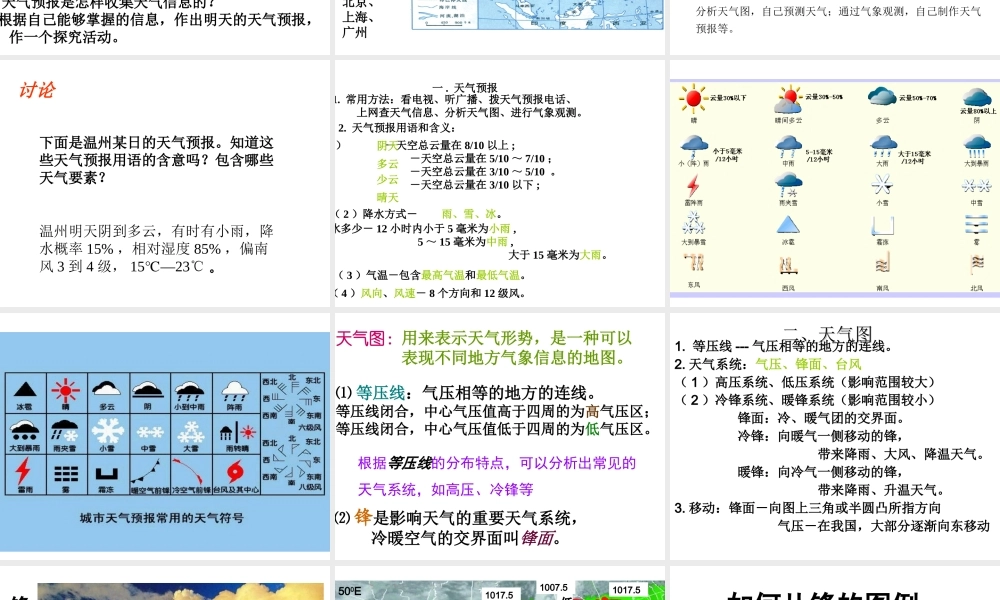Open the 讨论 discussion slide
The image size is (1000, 600).
pyautogui.click(x=165, y=184)
